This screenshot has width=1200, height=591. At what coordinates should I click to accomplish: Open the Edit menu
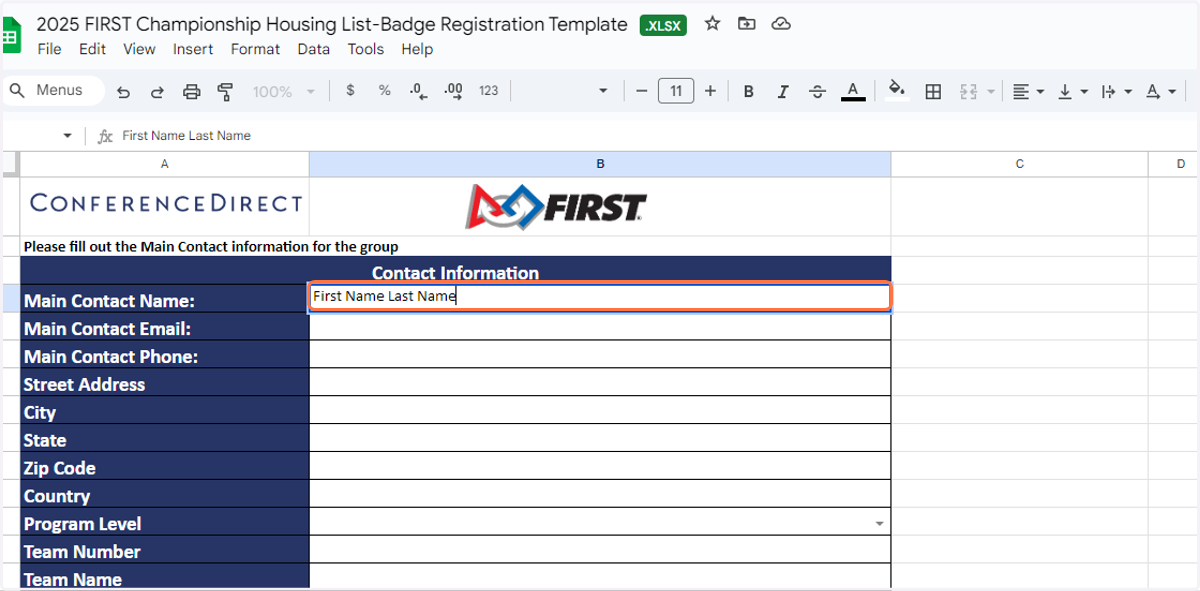coord(92,49)
